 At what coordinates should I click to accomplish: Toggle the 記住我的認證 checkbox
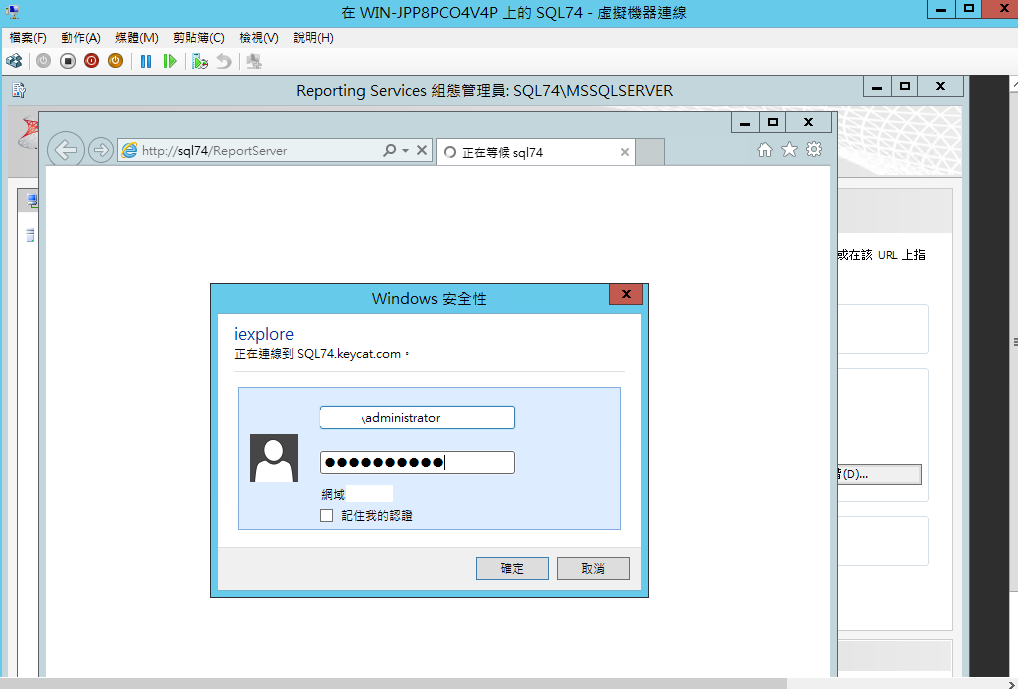click(x=327, y=516)
